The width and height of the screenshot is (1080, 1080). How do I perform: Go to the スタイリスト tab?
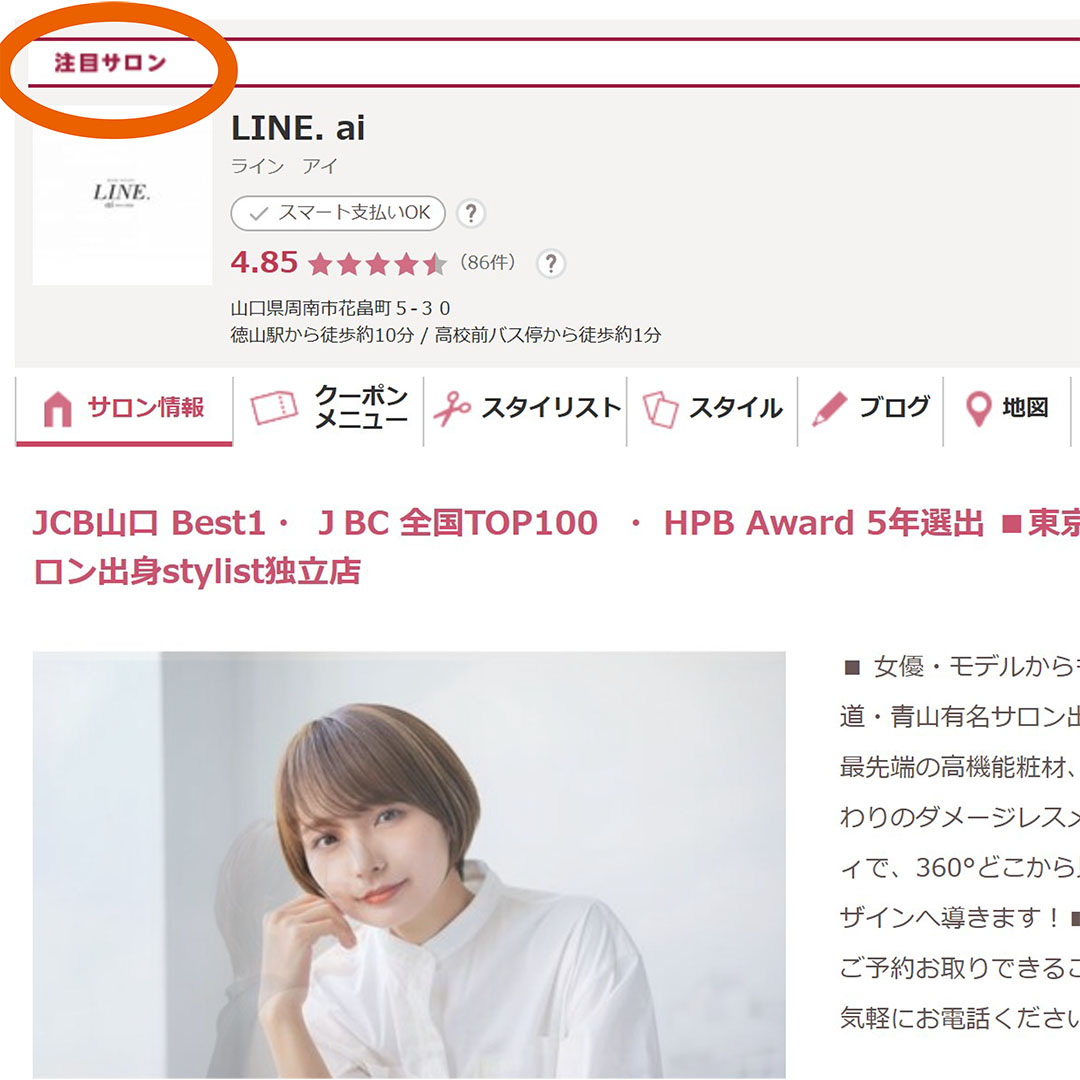[x=551, y=408]
